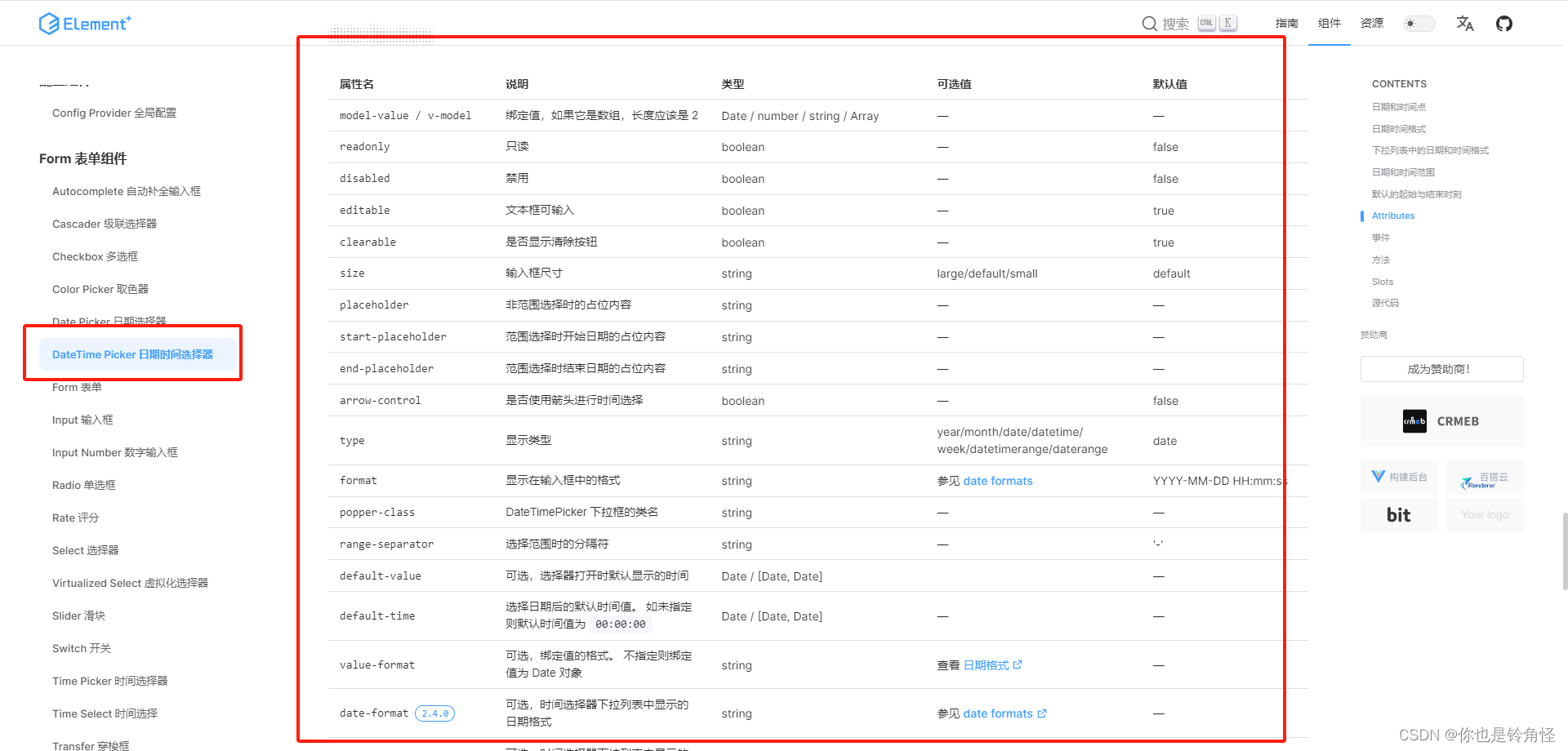Open the date formats link in format row
The width and height of the screenshot is (1568, 751).
click(997, 481)
